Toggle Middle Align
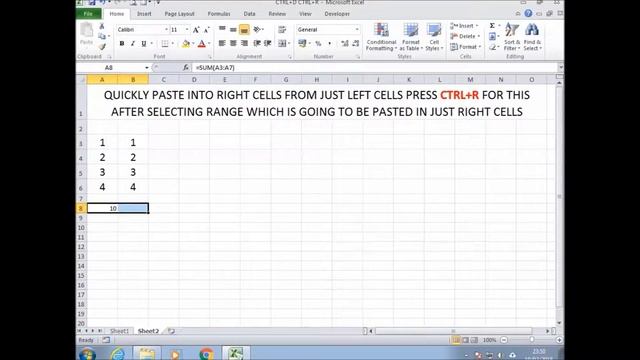Image resolution: width=640 pixels, height=360 pixels. point(233,29)
